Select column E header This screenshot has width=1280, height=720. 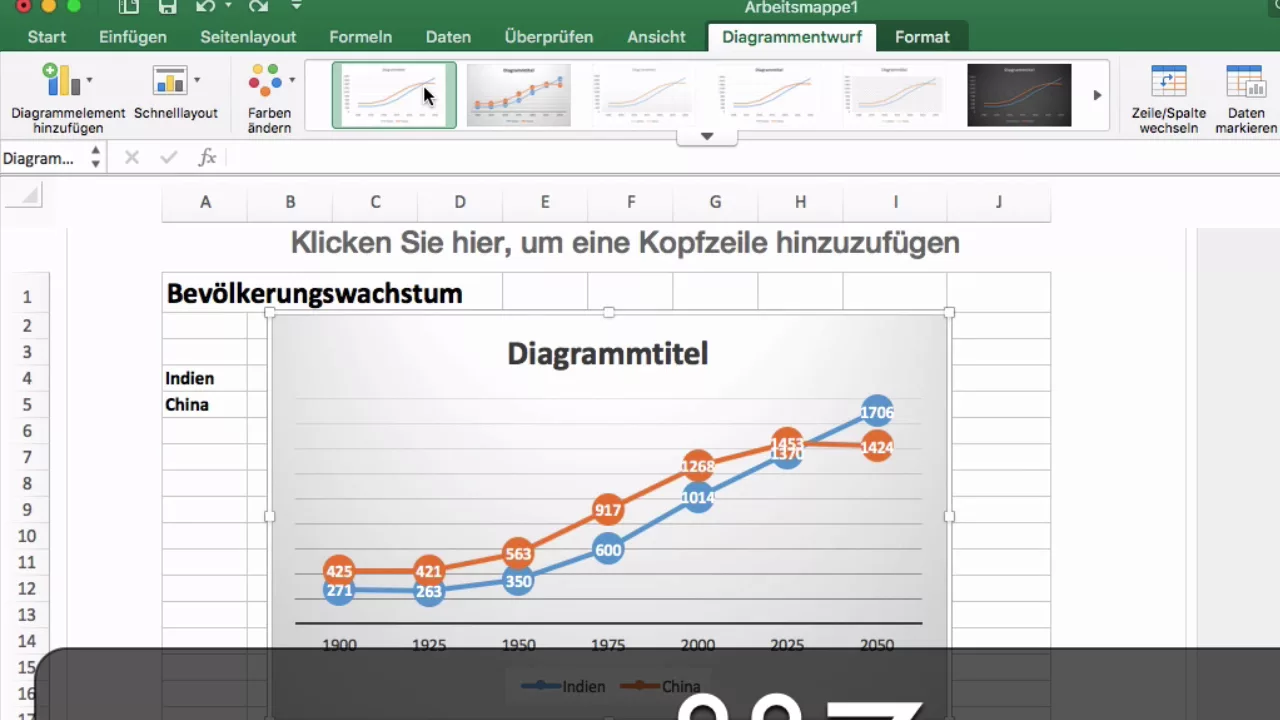545,202
